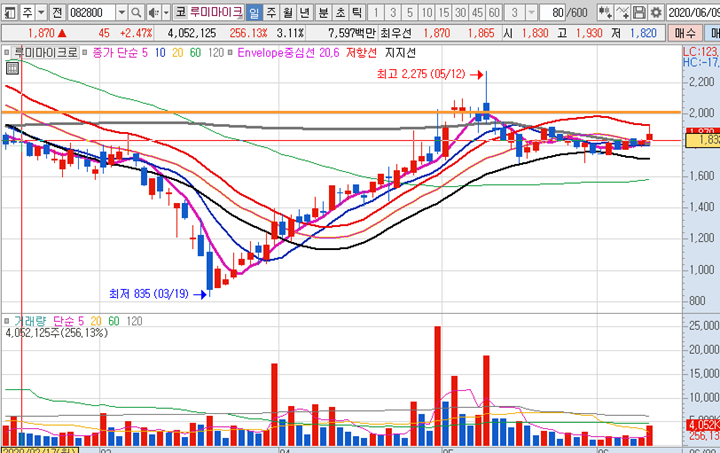Select the 월 monthly chart period
The image size is (720, 453).
tap(287, 12)
